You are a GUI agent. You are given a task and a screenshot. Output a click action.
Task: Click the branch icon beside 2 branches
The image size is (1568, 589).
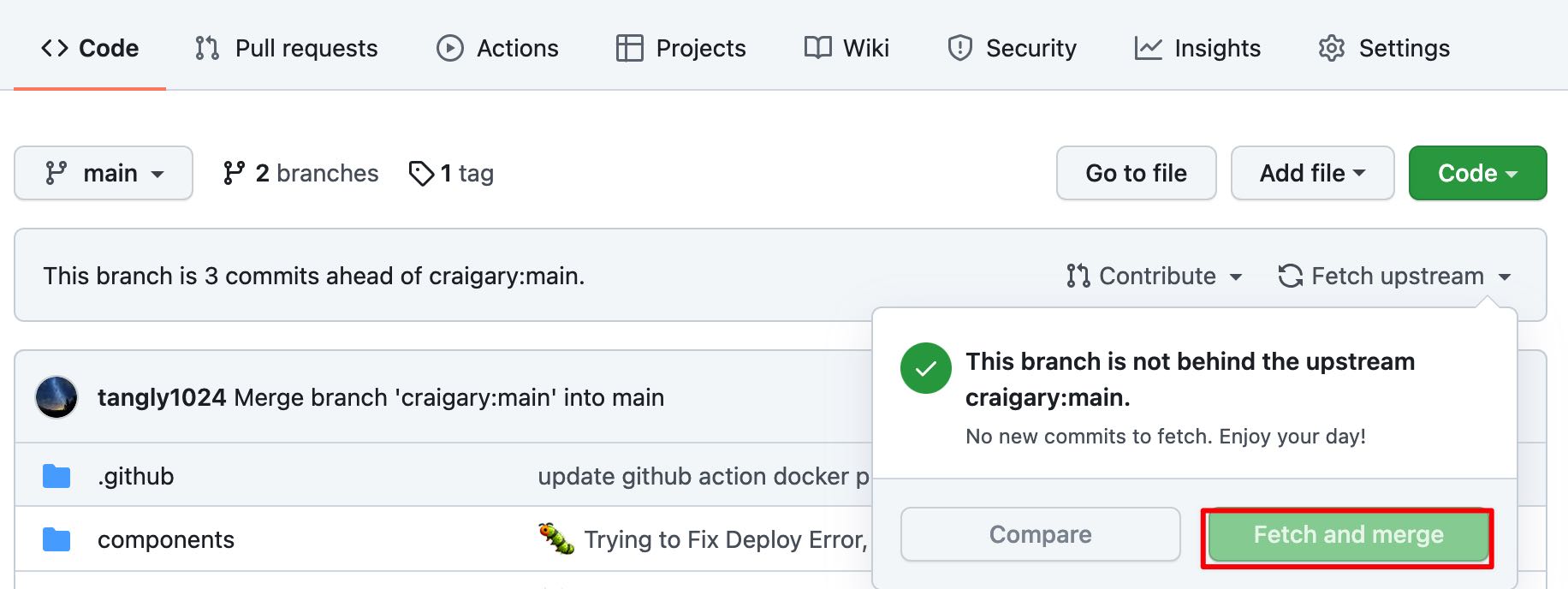(234, 173)
